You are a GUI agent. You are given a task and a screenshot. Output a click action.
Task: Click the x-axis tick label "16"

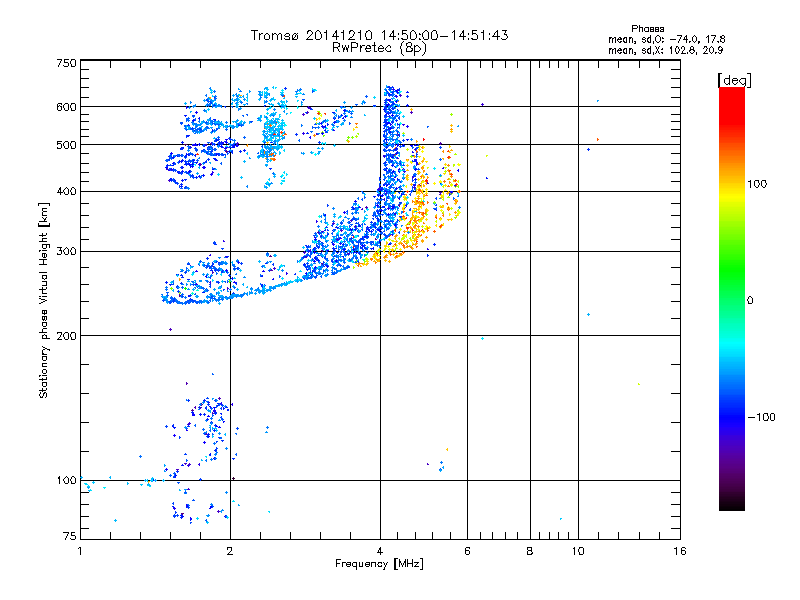coord(680,551)
